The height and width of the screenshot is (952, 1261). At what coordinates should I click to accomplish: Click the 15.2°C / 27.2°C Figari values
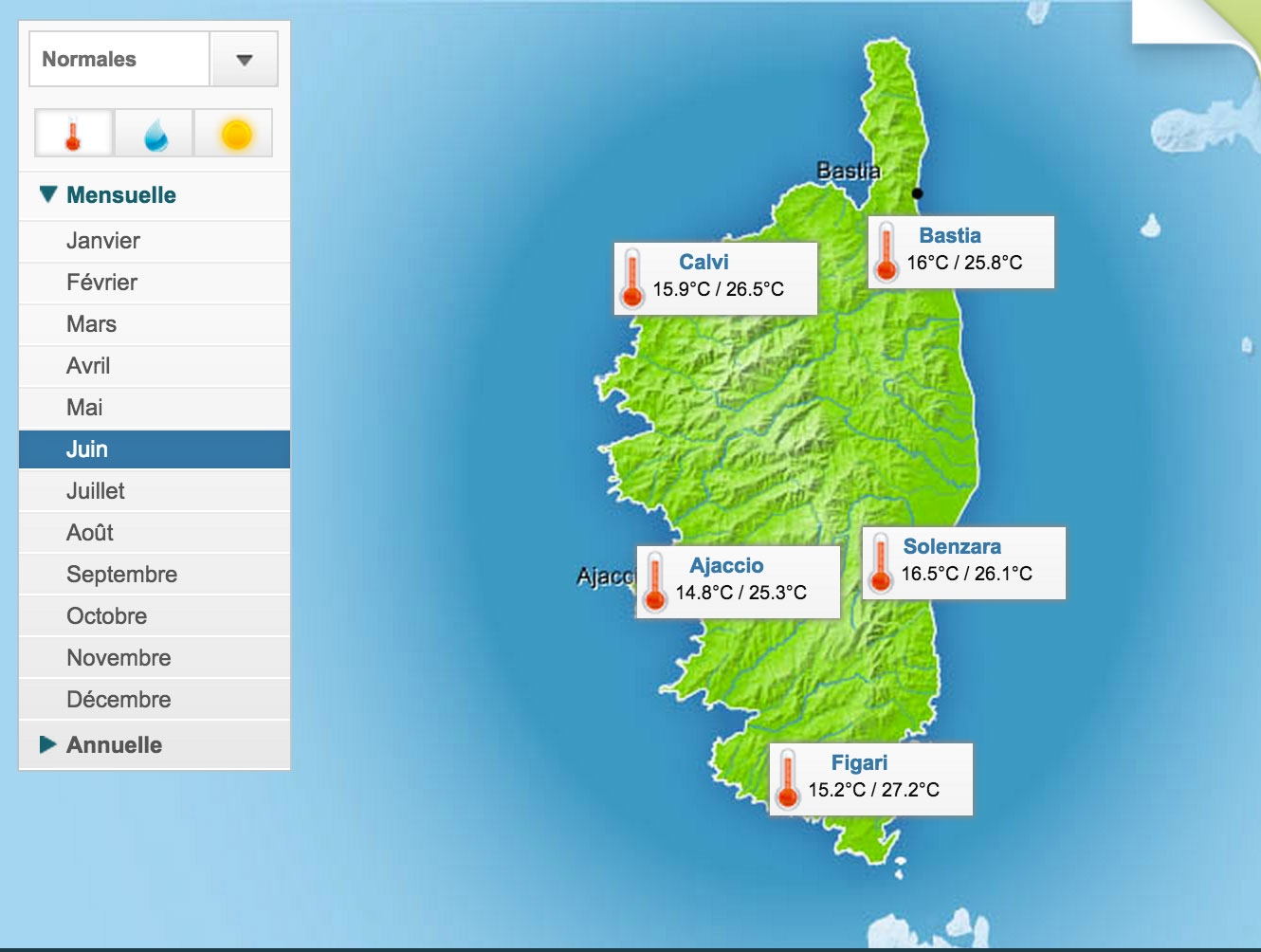pos(874,790)
